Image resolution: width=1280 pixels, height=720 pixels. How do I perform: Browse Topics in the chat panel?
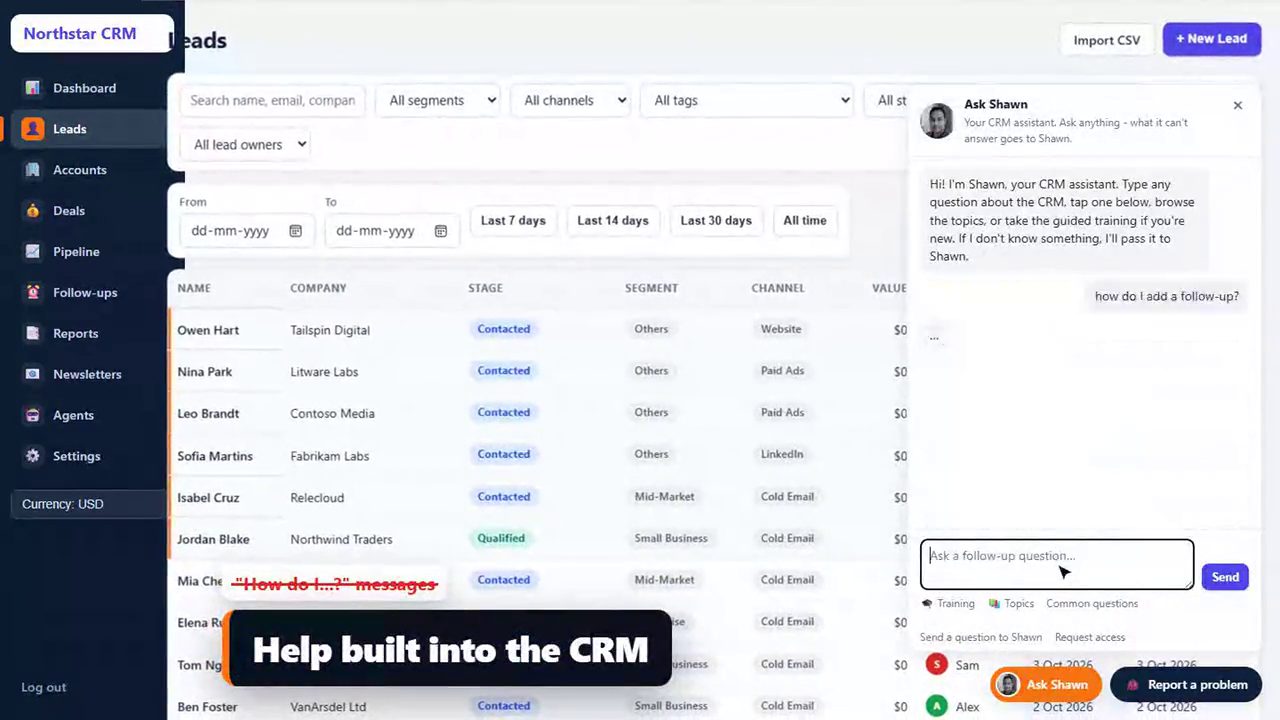1011,604
